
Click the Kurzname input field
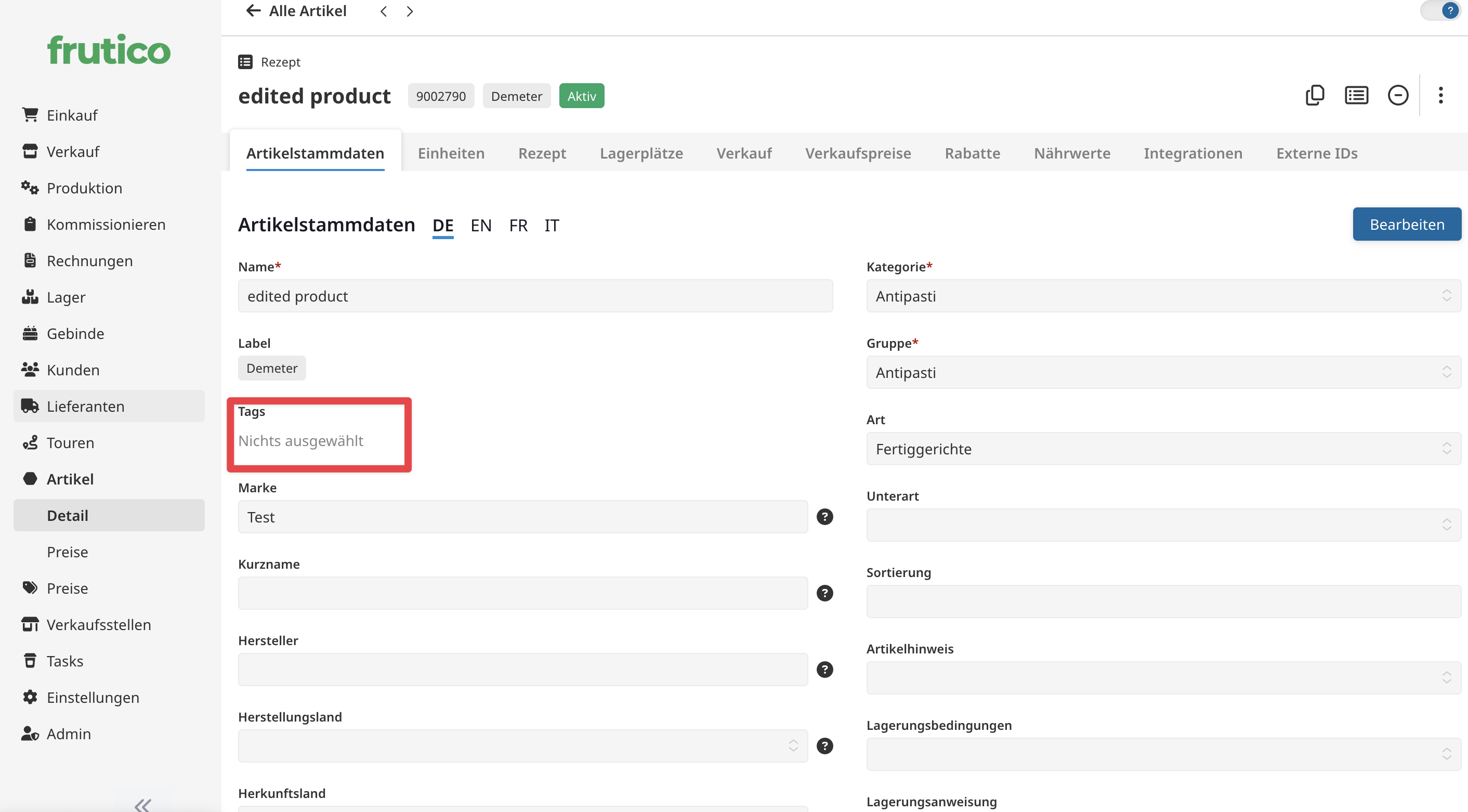522,593
